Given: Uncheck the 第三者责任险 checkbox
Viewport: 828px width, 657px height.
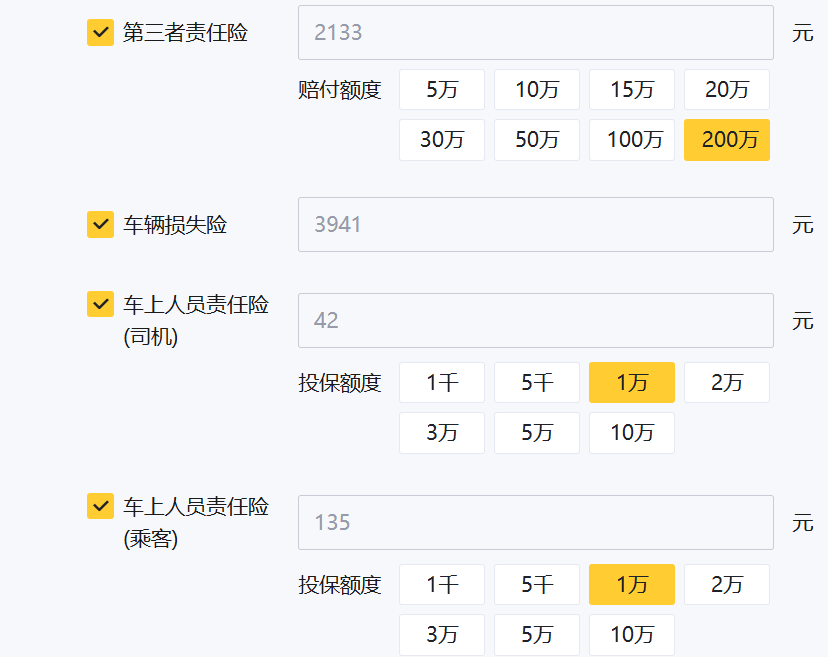Looking at the screenshot, I should coord(100,33).
